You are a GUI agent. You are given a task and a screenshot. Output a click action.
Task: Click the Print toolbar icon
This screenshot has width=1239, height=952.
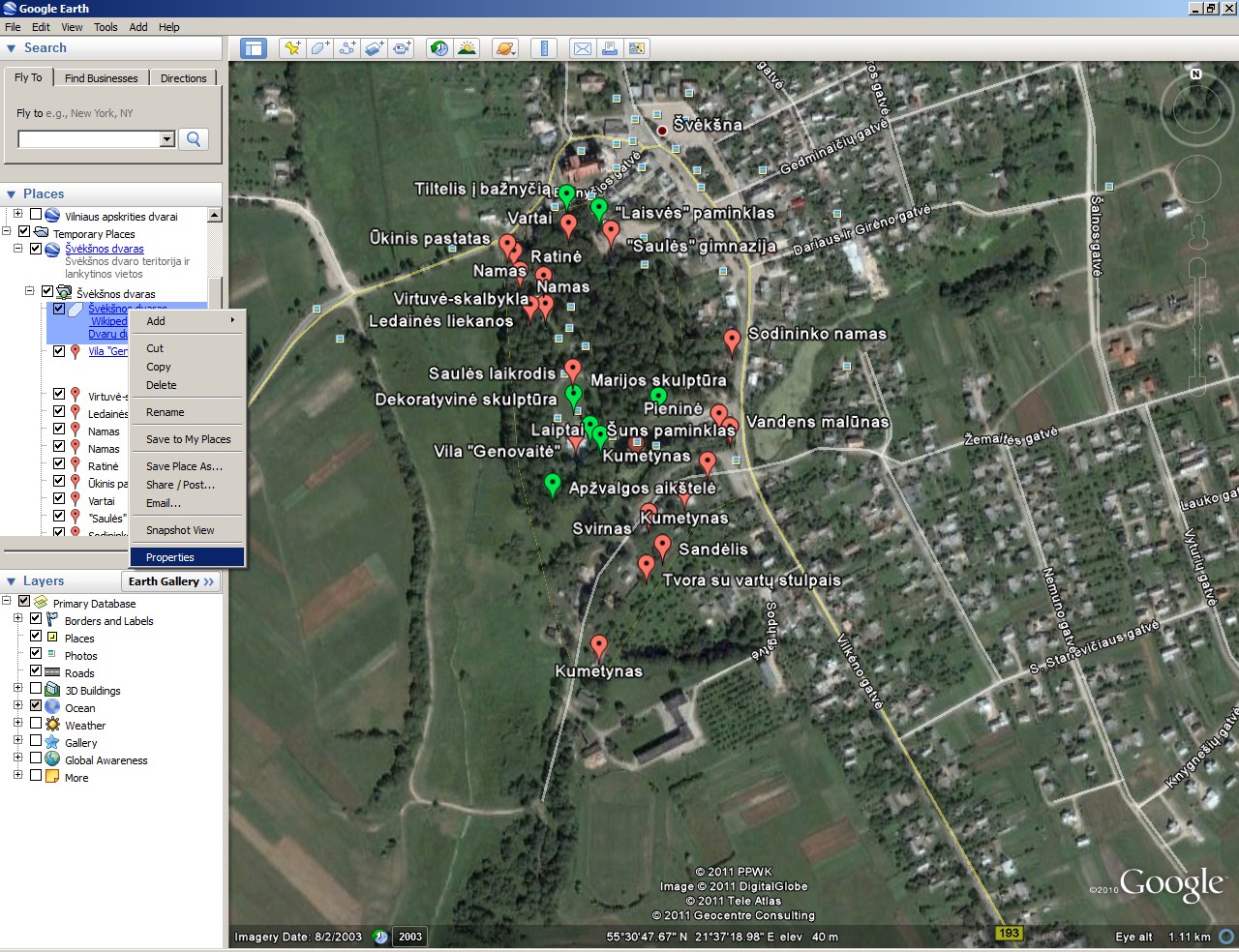[x=610, y=48]
